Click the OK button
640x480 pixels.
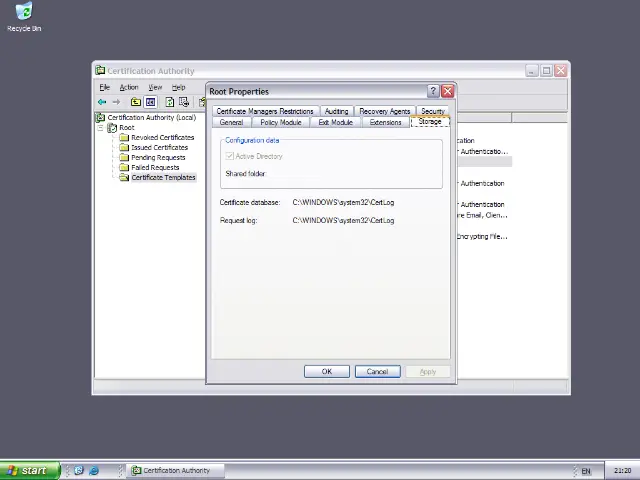pyautogui.click(x=327, y=371)
